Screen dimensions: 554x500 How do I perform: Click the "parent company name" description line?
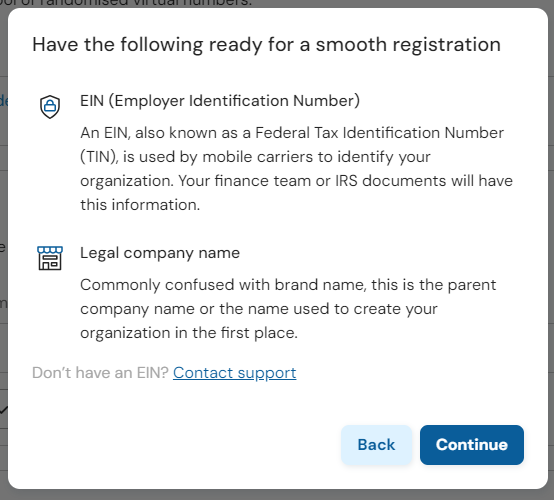coord(288,297)
